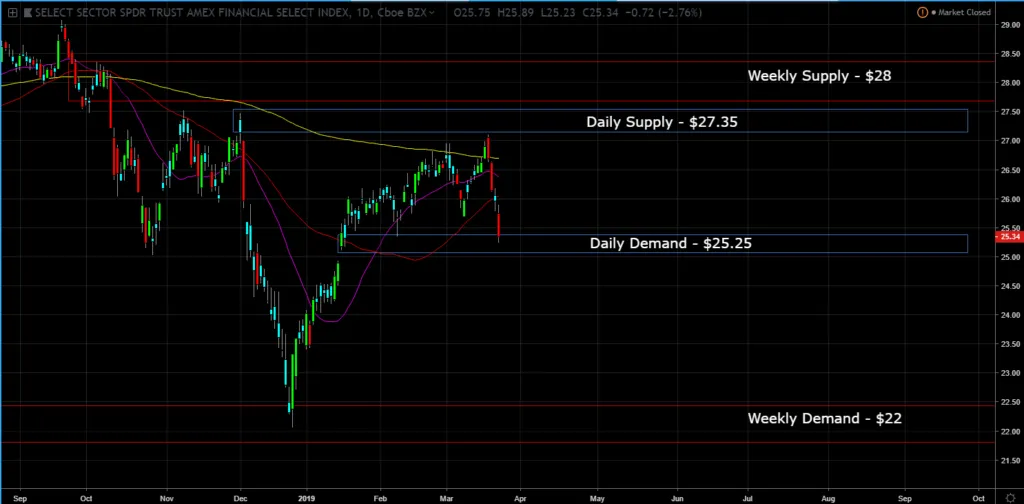1024x504 pixels.
Task: Click the Dec time axis label
Action: click(240, 497)
